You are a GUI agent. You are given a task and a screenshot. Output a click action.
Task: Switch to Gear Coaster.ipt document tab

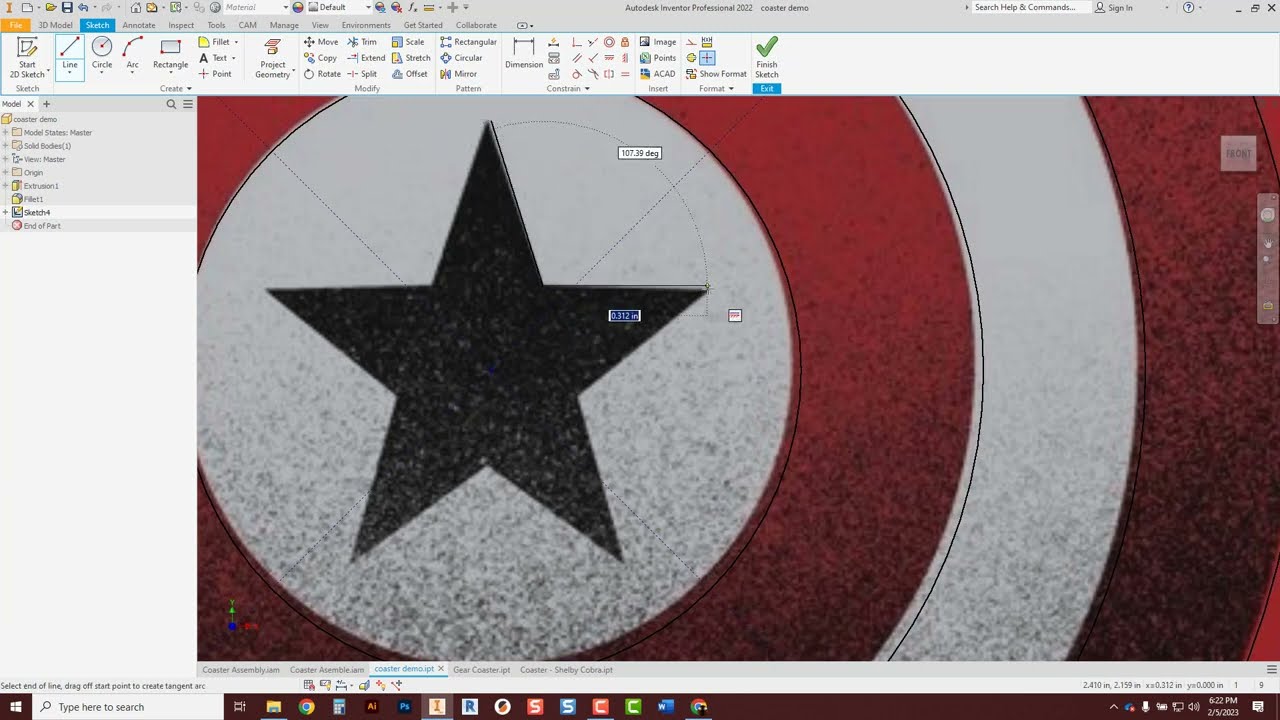(x=481, y=670)
